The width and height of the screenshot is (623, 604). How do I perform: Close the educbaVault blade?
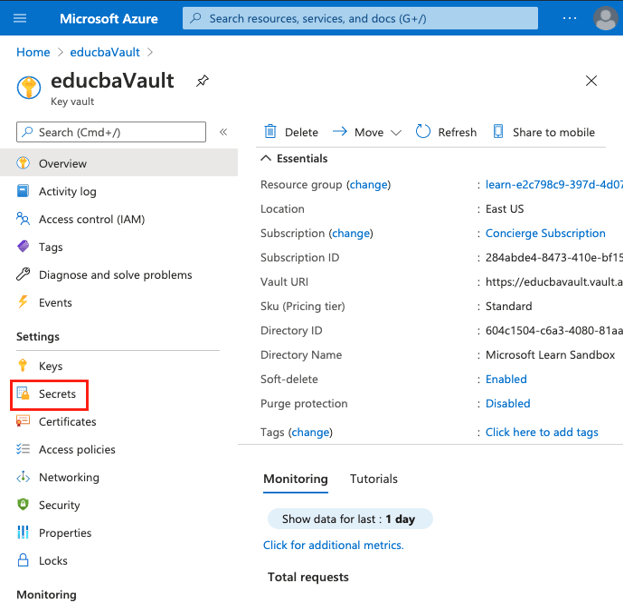click(x=591, y=81)
